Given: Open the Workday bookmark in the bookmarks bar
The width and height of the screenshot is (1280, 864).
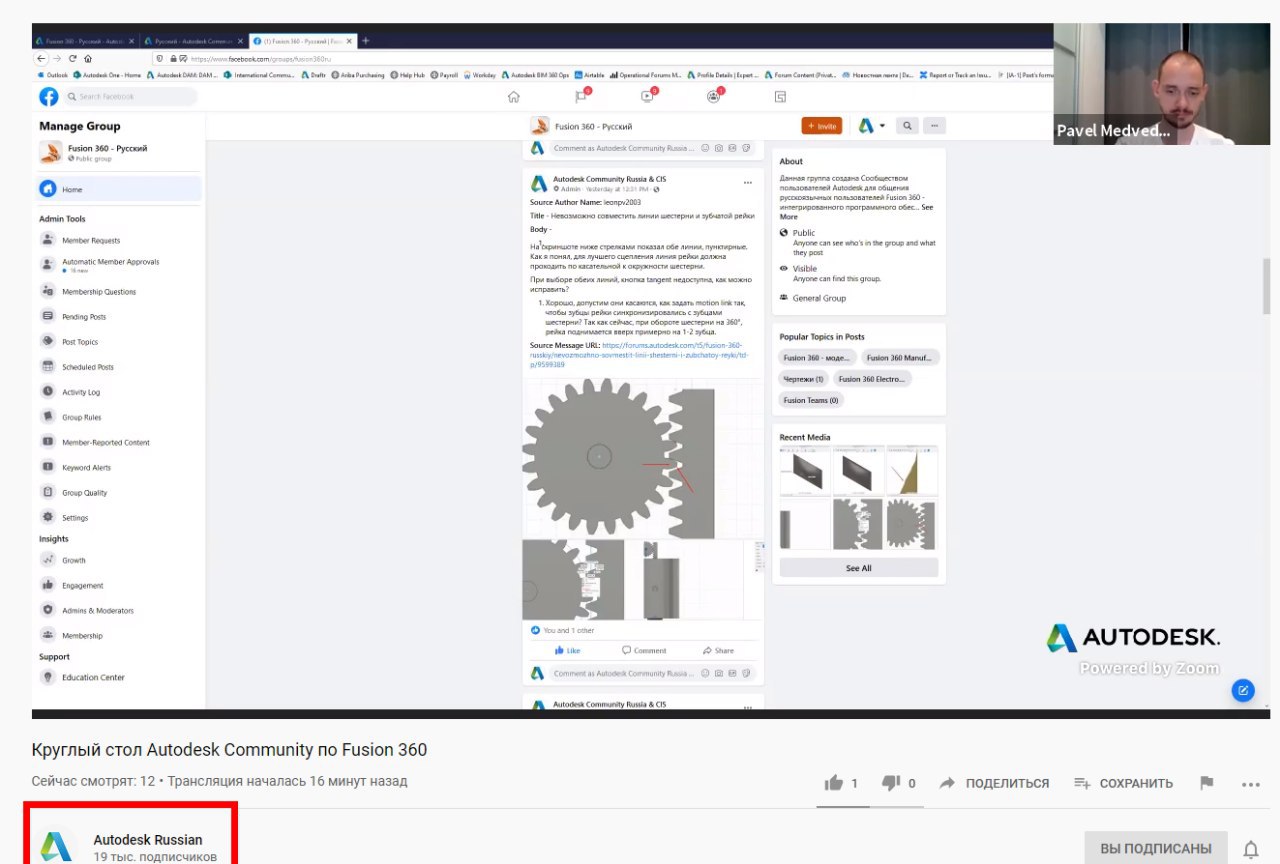Looking at the screenshot, I should pyautogui.click(x=479, y=75).
